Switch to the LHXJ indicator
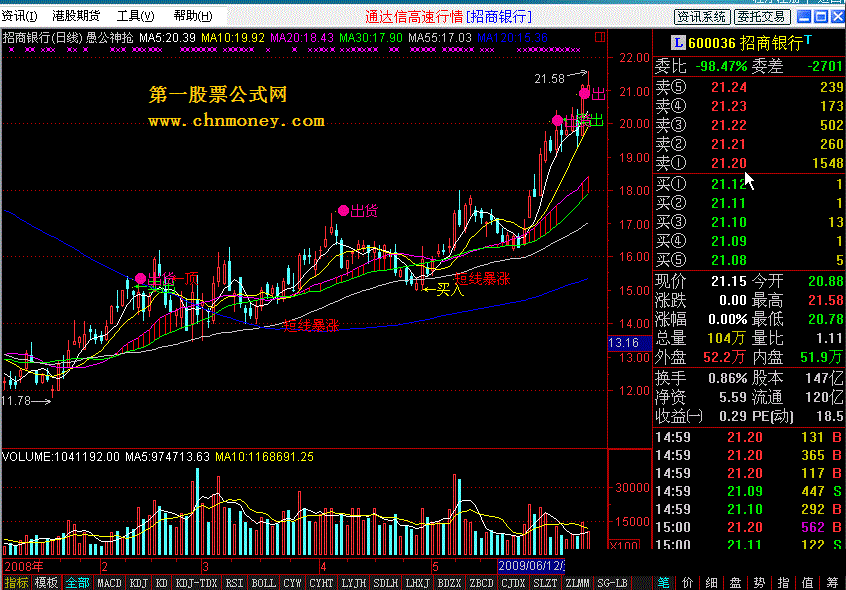 [417, 583]
